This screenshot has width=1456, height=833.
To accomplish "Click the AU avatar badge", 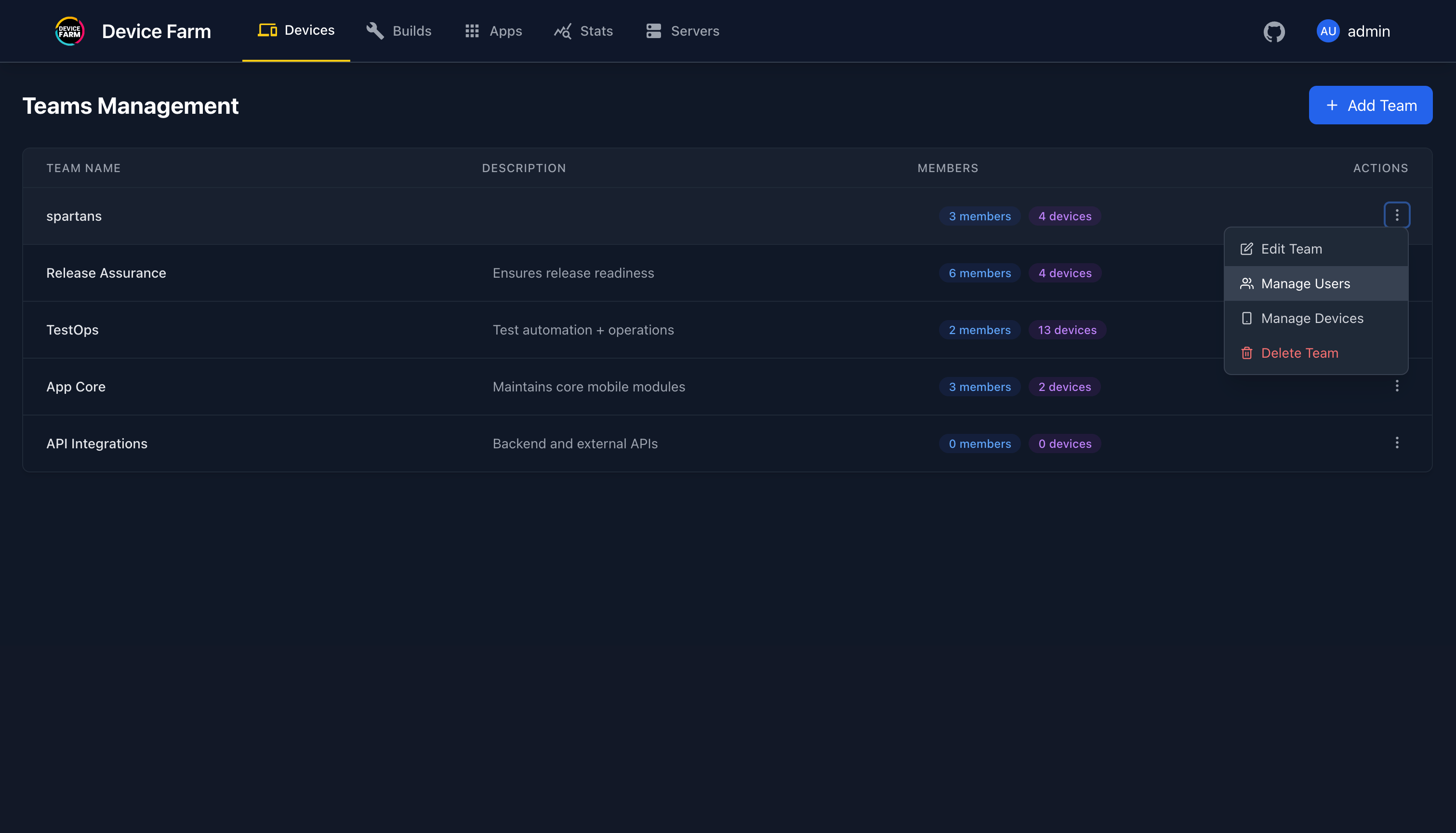I will (1327, 31).
